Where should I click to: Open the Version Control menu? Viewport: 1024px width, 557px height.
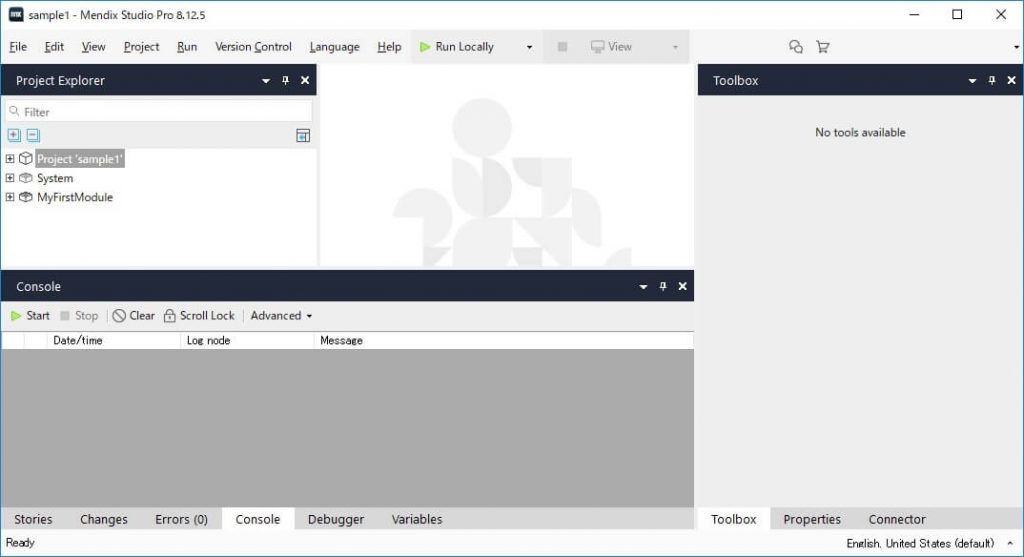point(253,47)
